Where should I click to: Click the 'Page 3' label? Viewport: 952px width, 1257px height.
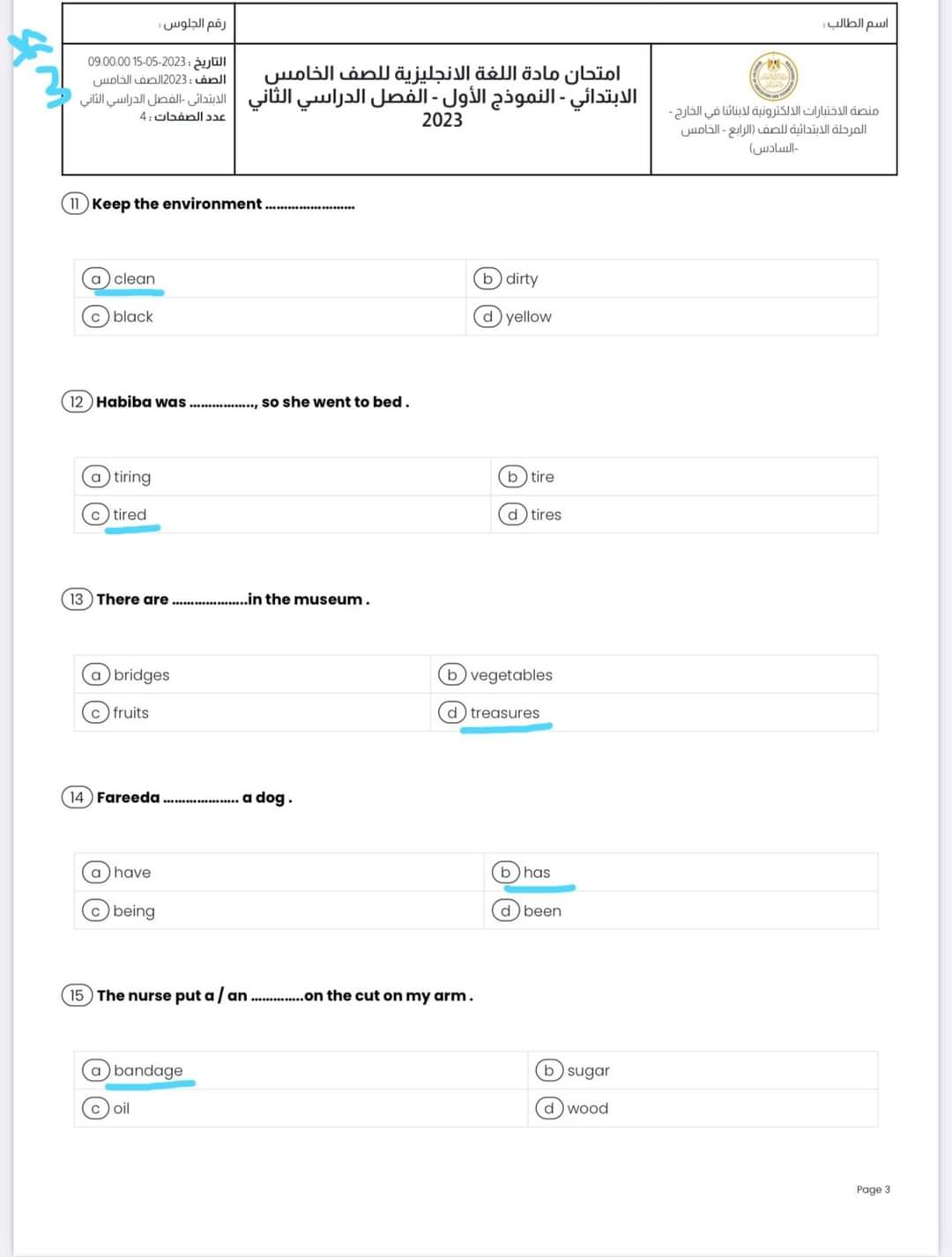pos(873,1189)
